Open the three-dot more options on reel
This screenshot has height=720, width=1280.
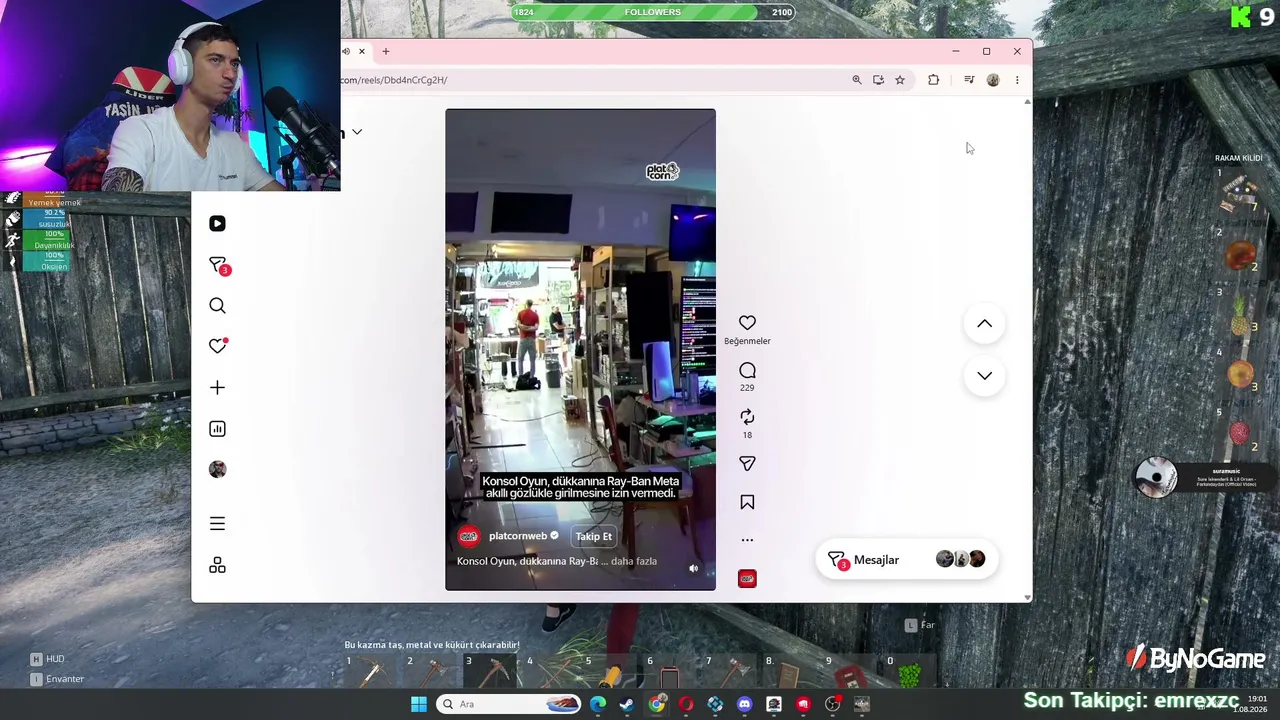pyautogui.click(x=747, y=540)
